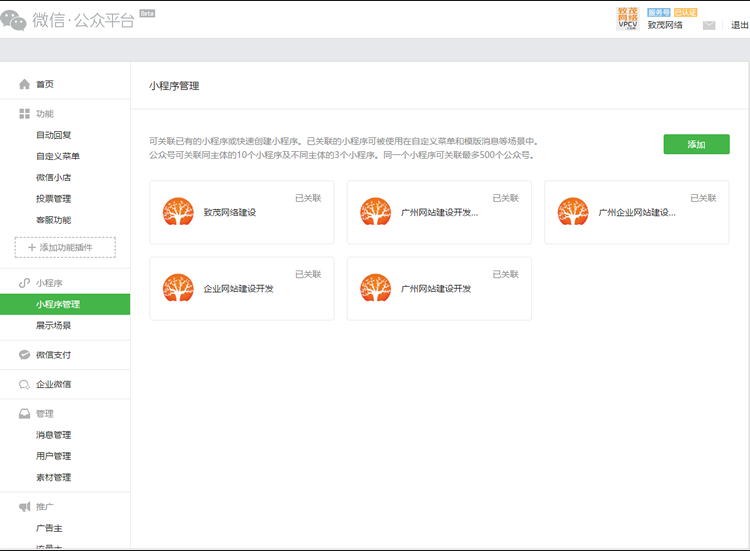750x551 pixels.
Task: Open the mail envelope icon in header
Action: 709,25
